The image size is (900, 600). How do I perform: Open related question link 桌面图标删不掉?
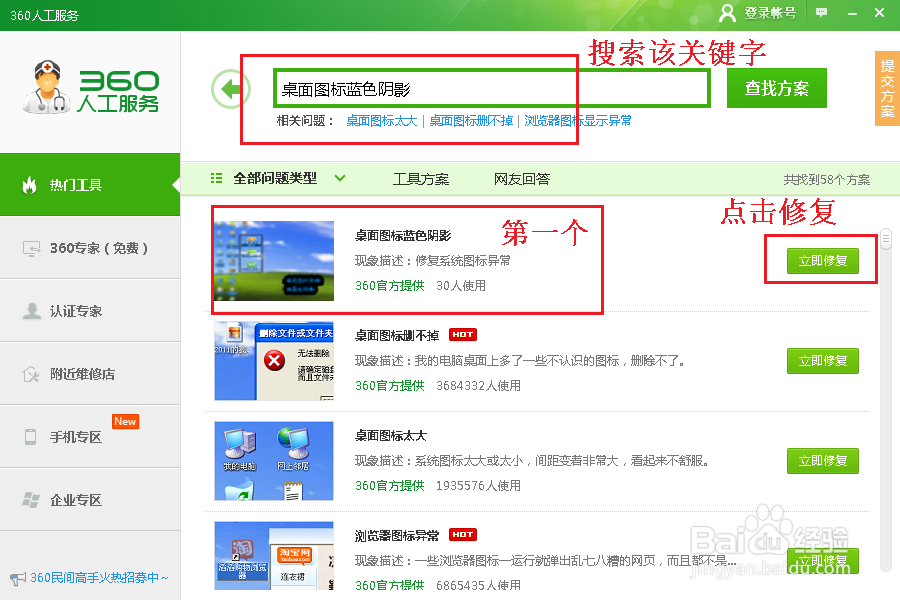click(x=471, y=121)
